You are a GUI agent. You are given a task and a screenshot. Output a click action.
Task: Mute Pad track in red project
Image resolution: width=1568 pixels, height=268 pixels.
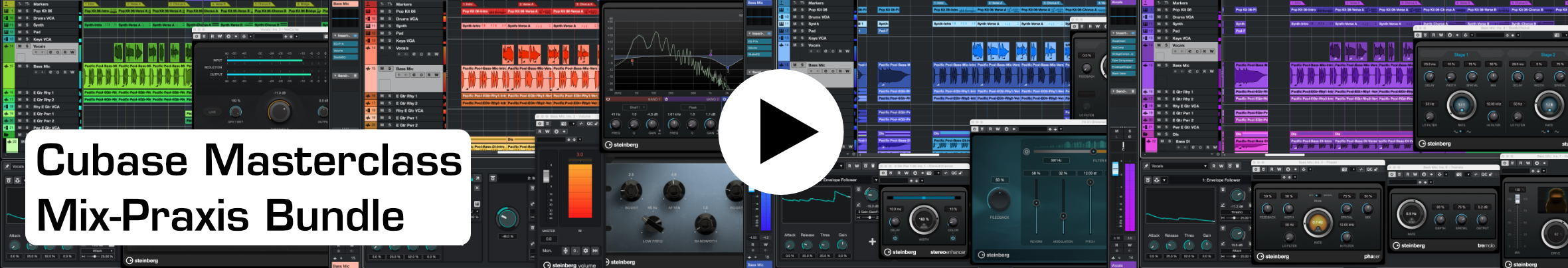(381, 33)
